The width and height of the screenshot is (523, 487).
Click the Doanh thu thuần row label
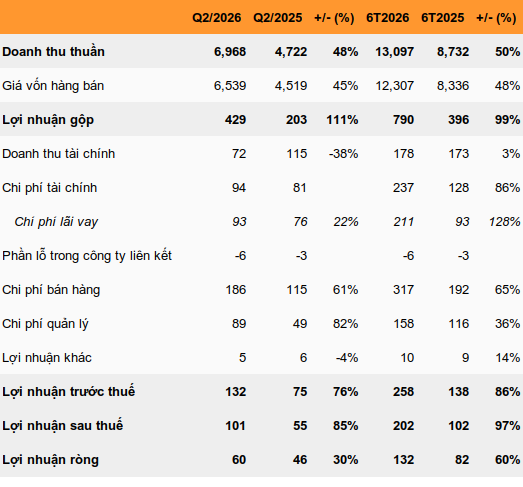pyautogui.click(x=53, y=52)
